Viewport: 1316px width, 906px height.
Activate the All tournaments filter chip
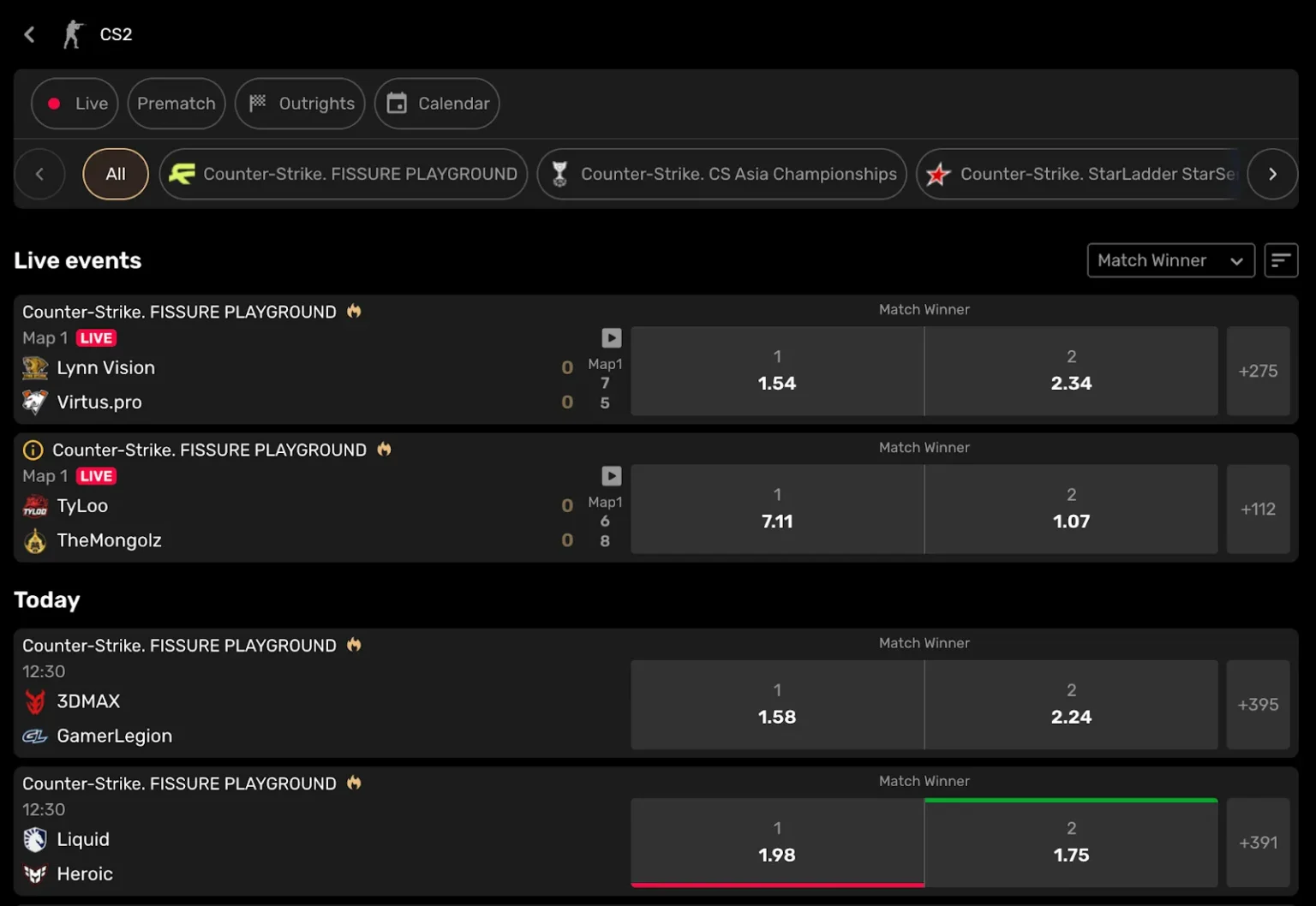coord(115,173)
